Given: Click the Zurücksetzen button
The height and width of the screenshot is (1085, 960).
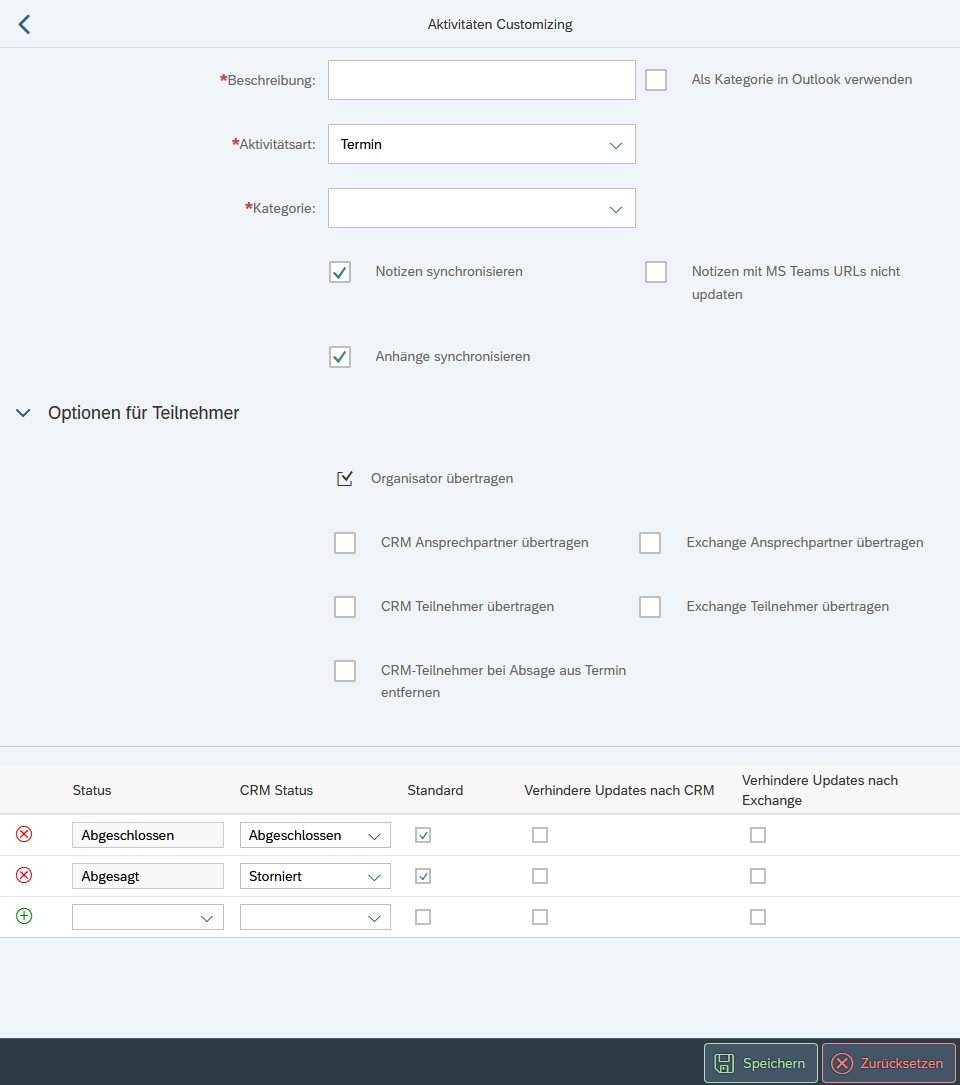Looking at the screenshot, I should tap(888, 1063).
